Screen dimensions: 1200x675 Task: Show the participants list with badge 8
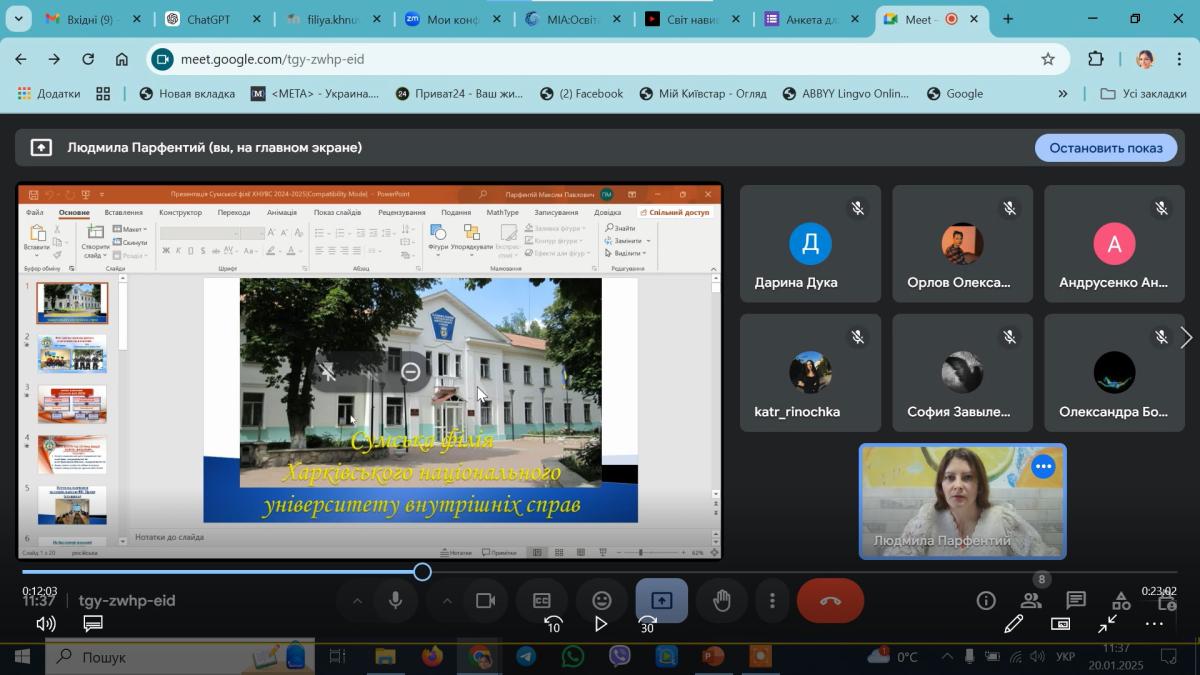[1031, 600]
